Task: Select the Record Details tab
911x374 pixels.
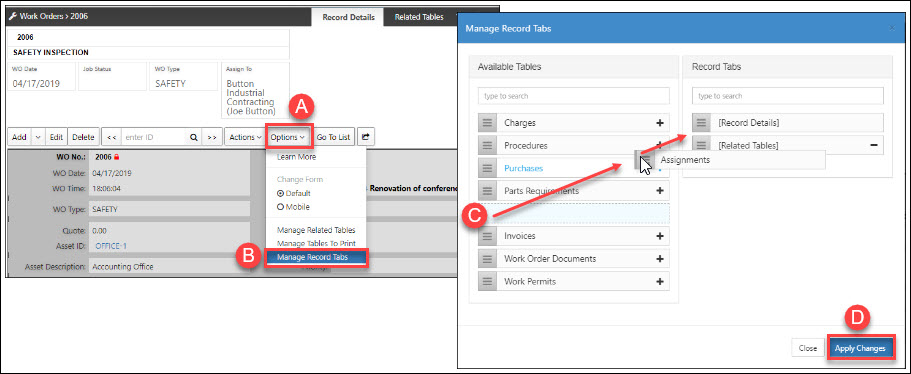Action: (x=349, y=17)
